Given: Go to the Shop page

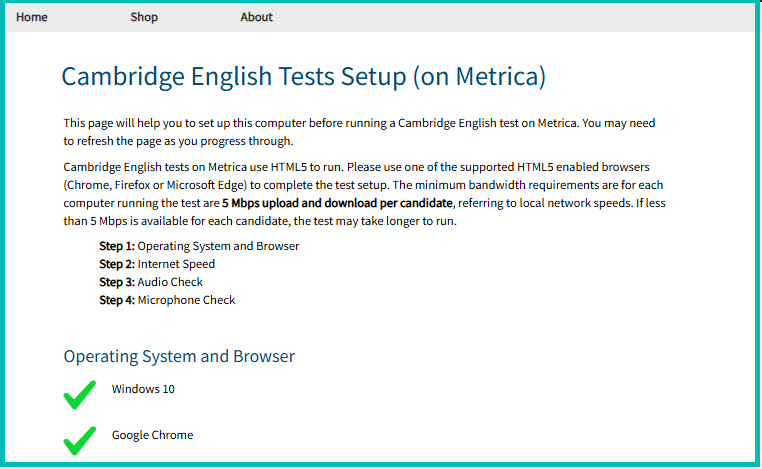Looking at the screenshot, I should click(144, 17).
